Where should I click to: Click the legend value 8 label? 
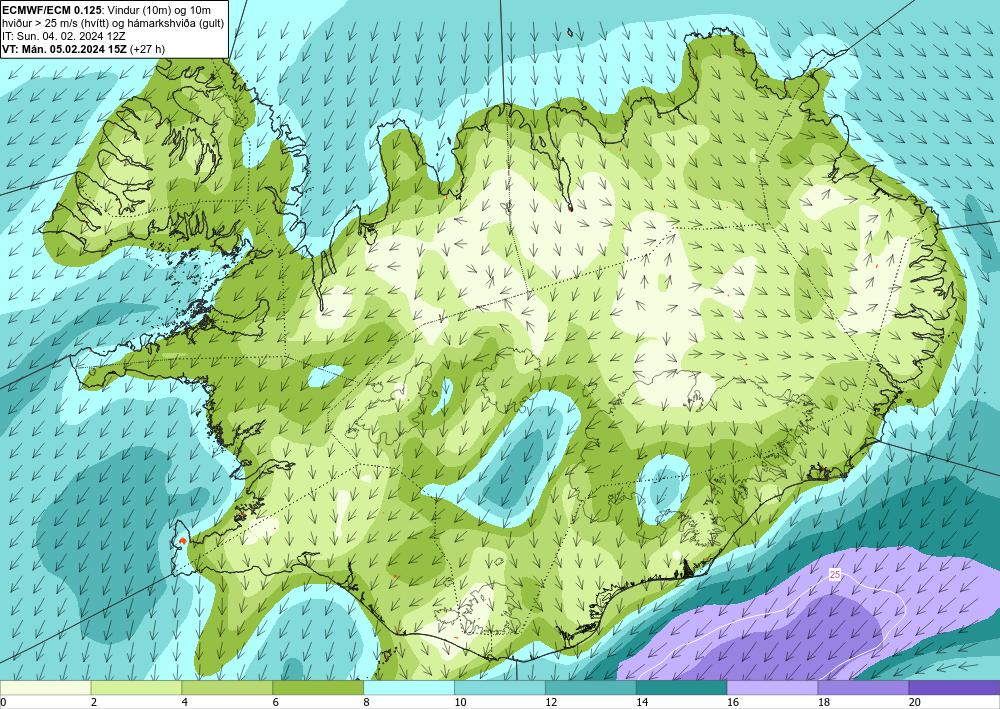tap(367, 702)
